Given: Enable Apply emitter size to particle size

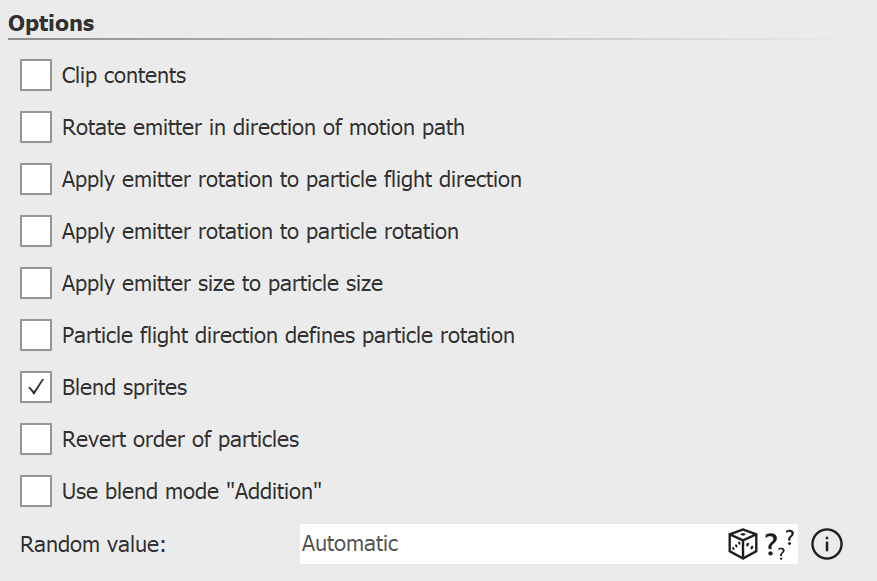Looking at the screenshot, I should 35,282.
